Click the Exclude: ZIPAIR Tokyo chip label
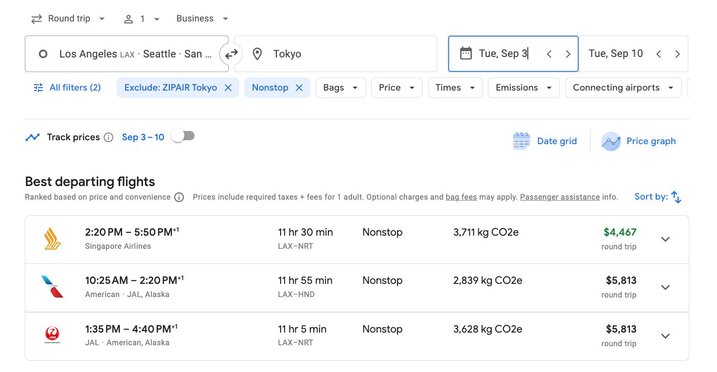The width and height of the screenshot is (717, 372). [x=171, y=88]
